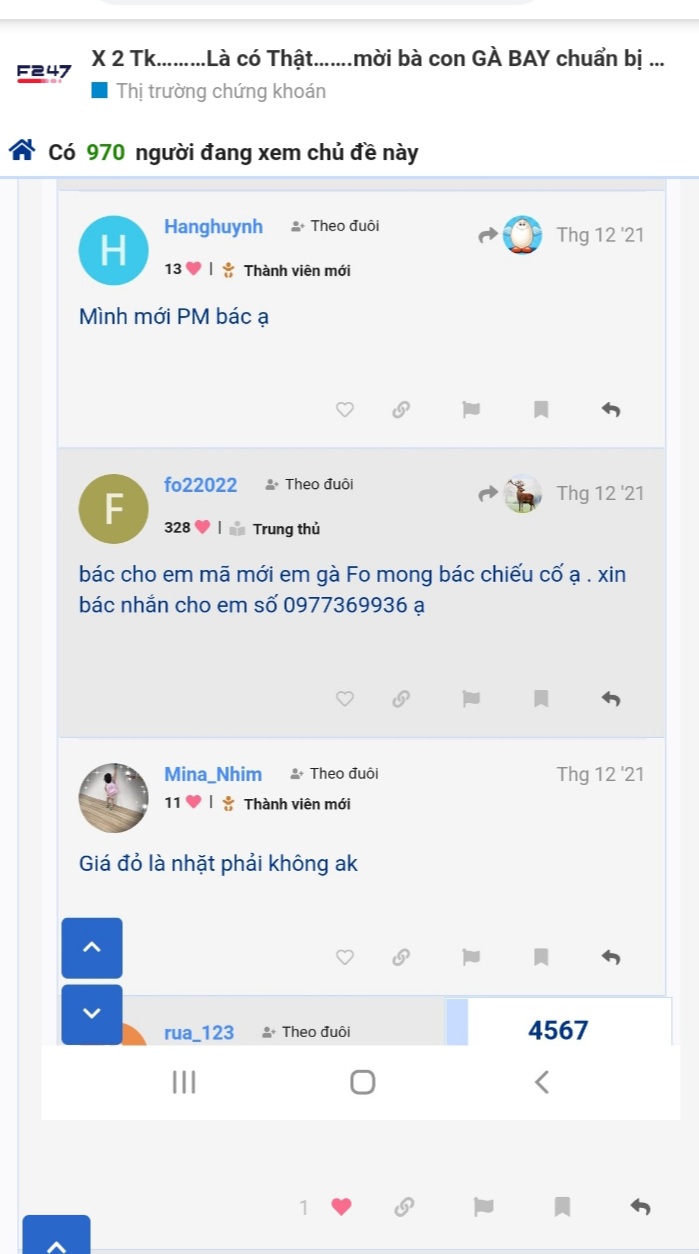Open Thị trường chứng khoán category
The image size is (699, 1254).
click(x=220, y=92)
